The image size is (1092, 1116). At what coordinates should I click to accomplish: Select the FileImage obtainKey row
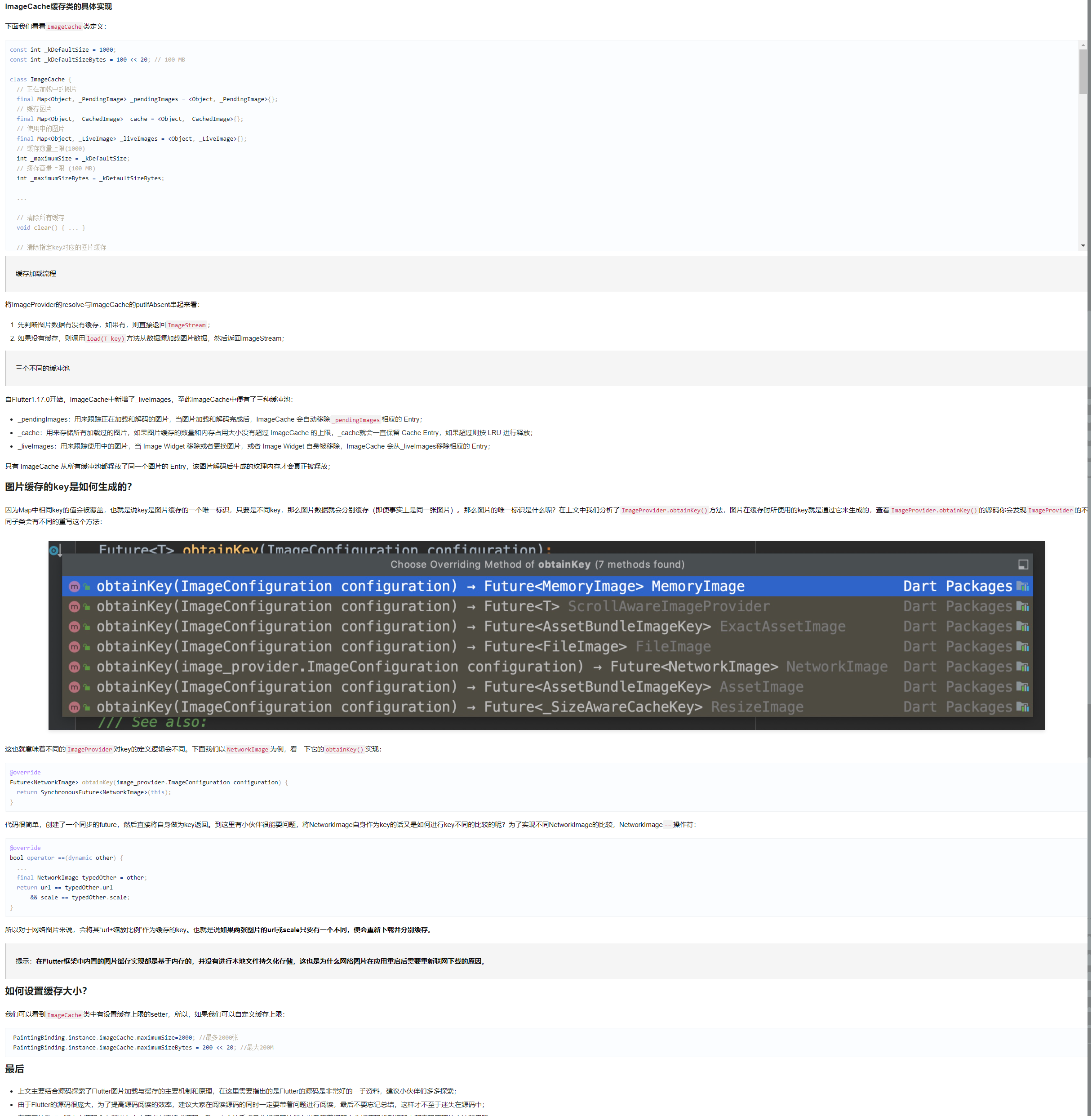(547, 646)
